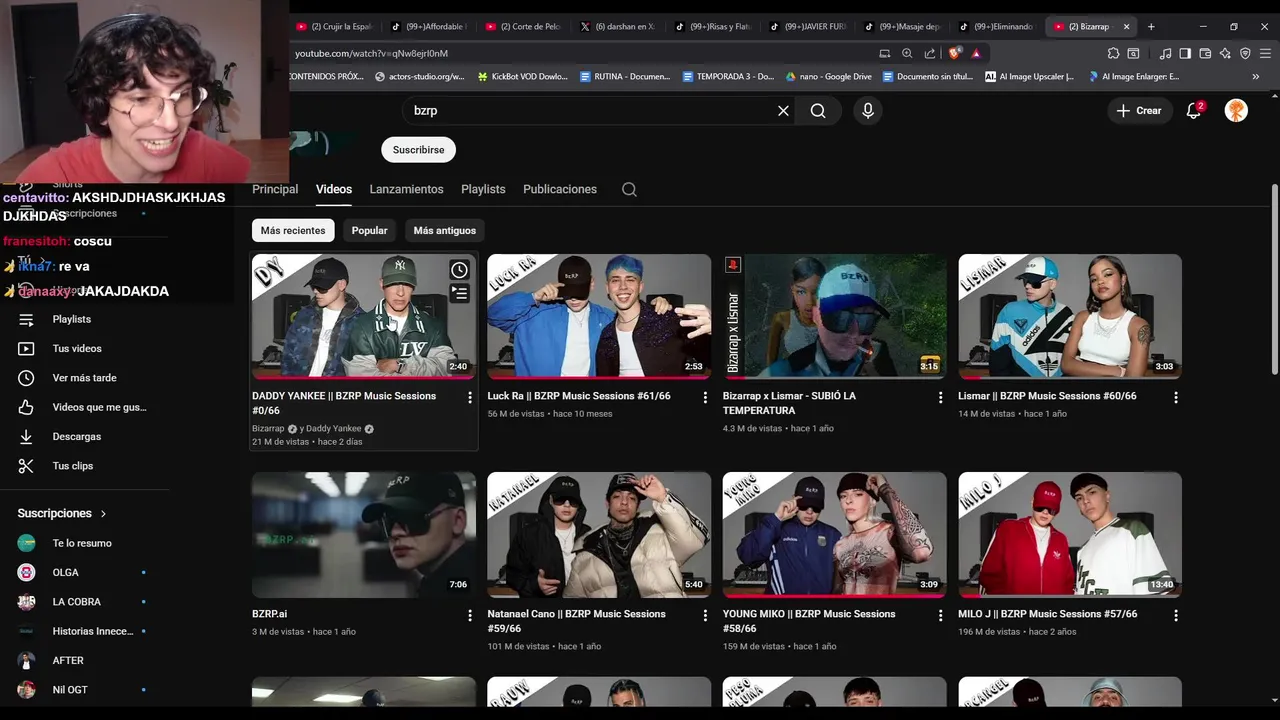Open options menu for SUBIÓ LA TEMPERATURA video
Screen dimensions: 1280x720
(940, 397)
